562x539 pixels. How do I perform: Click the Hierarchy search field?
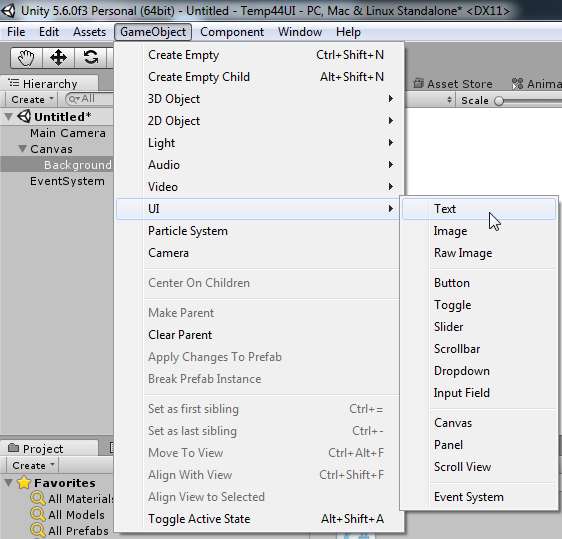90,99
